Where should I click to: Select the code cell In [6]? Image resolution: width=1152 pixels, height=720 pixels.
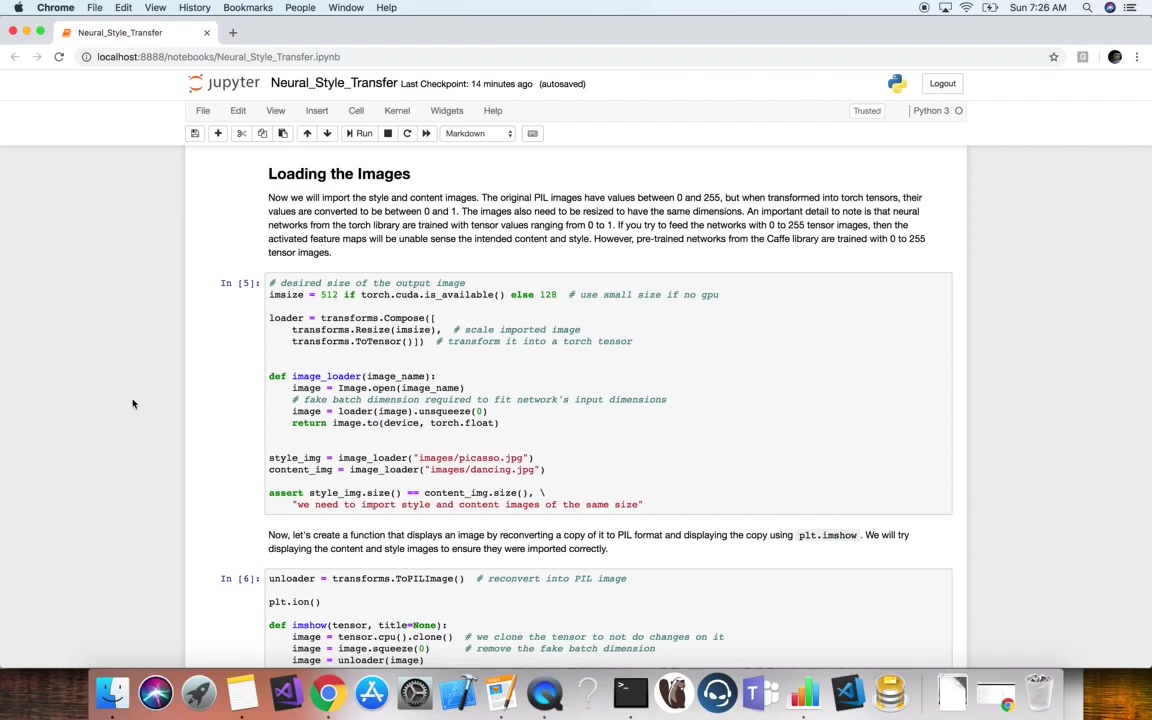click(608, 619)
